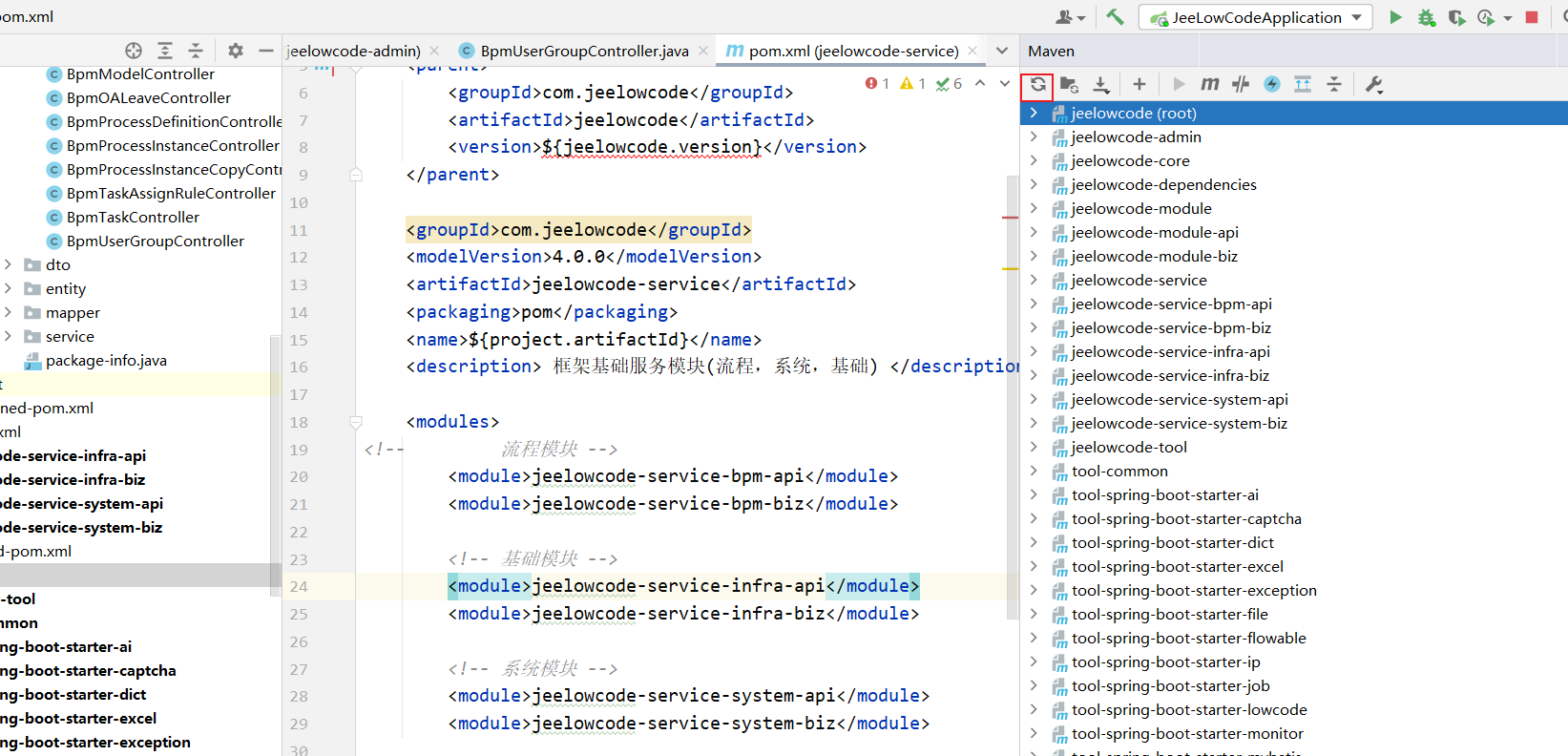Reload all Maven projects
Viewport: 1568px width, 756px height.
click(x=1037, y=85)
